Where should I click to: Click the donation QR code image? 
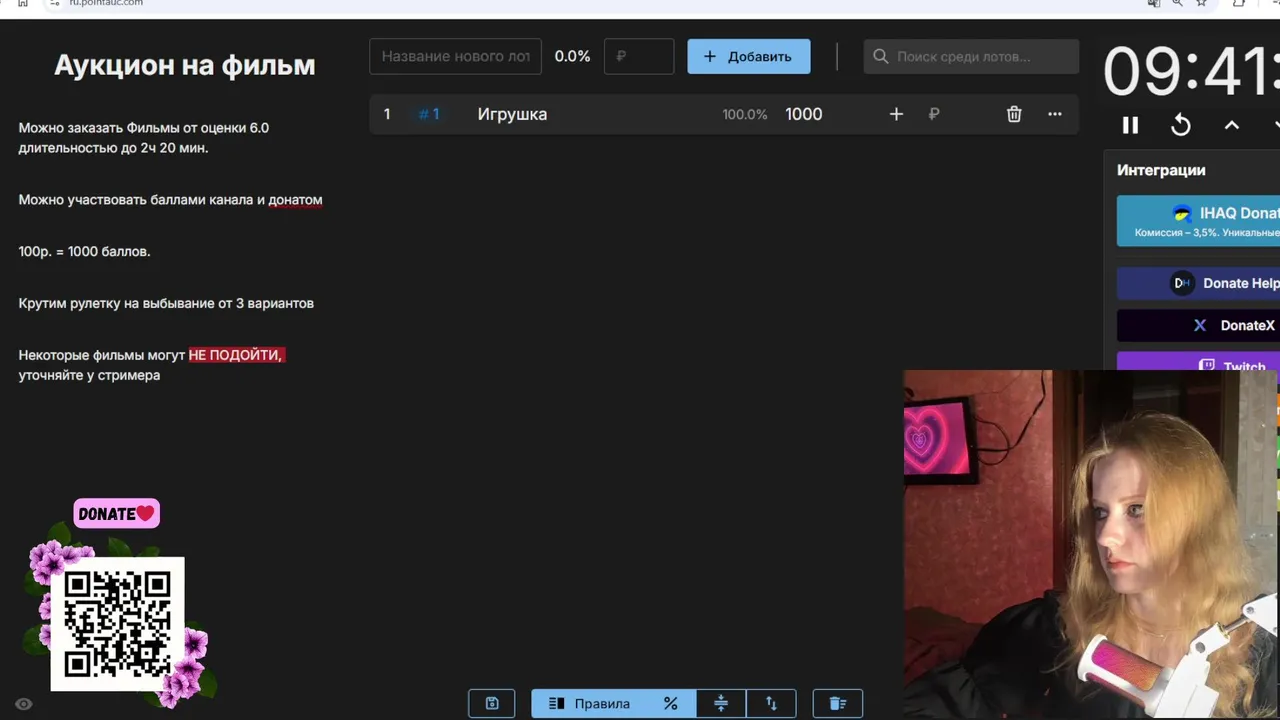click(117, 624)
